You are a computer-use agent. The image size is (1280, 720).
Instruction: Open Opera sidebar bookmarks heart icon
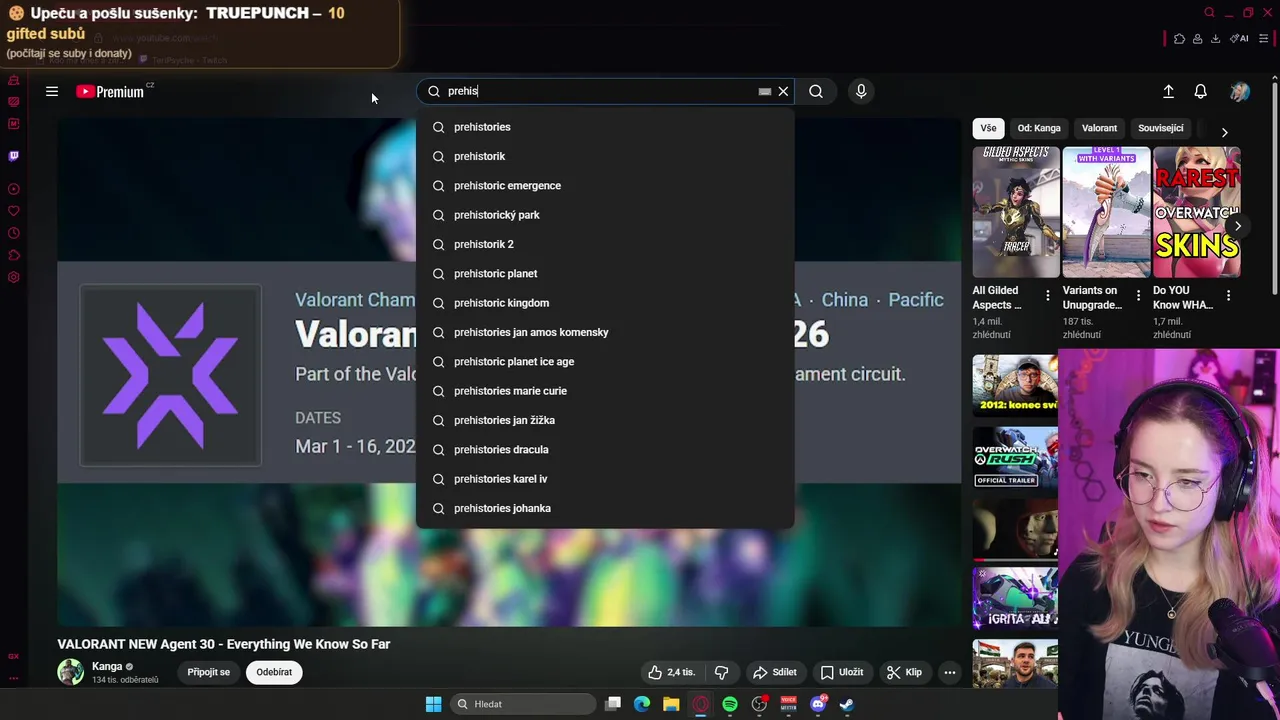click(x=13, y=211)
